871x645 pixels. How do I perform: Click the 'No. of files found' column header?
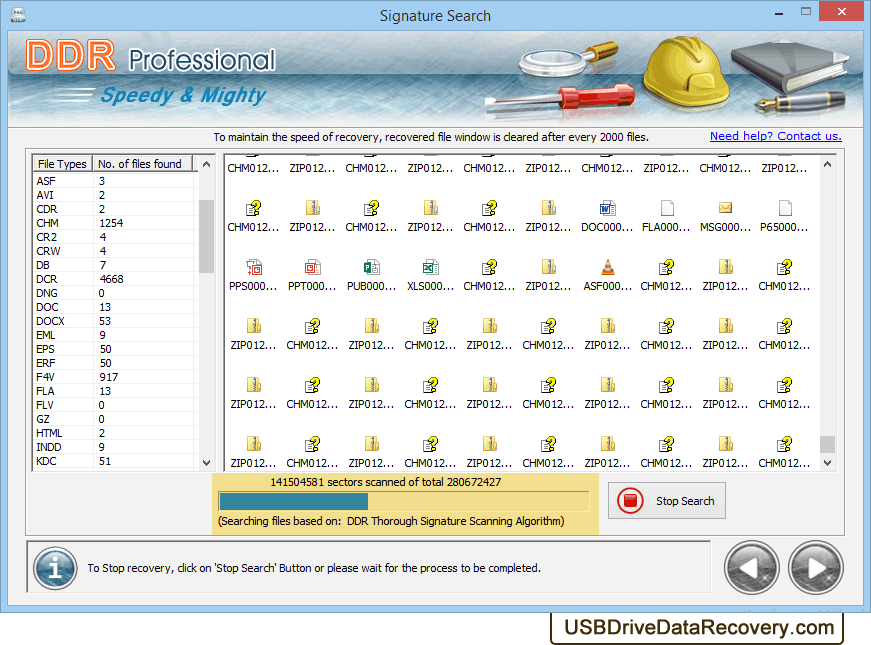point(142,164)
